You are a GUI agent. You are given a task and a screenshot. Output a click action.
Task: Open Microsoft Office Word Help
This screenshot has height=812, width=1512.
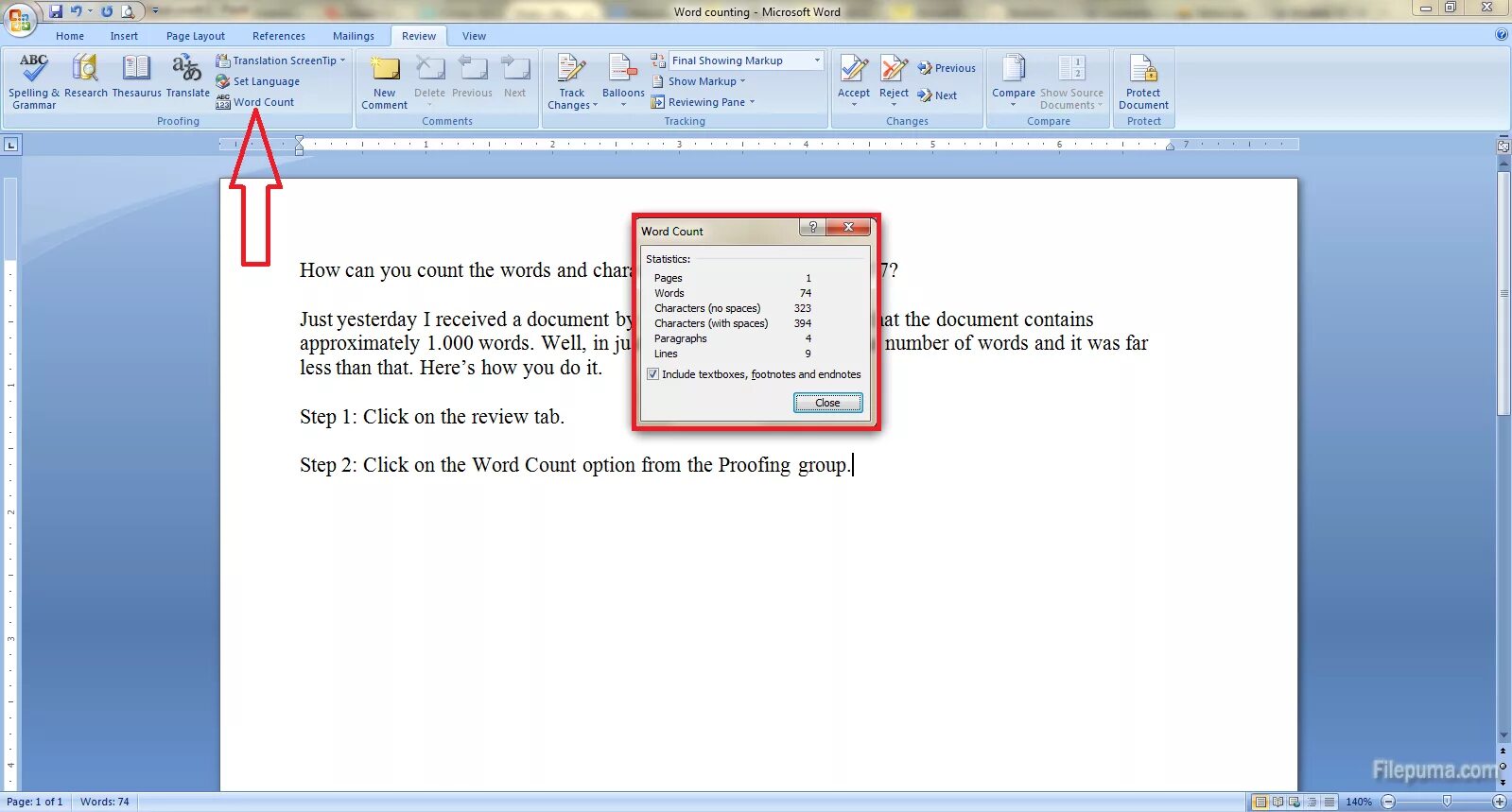pyautogui.click(x=1502, y=35)
